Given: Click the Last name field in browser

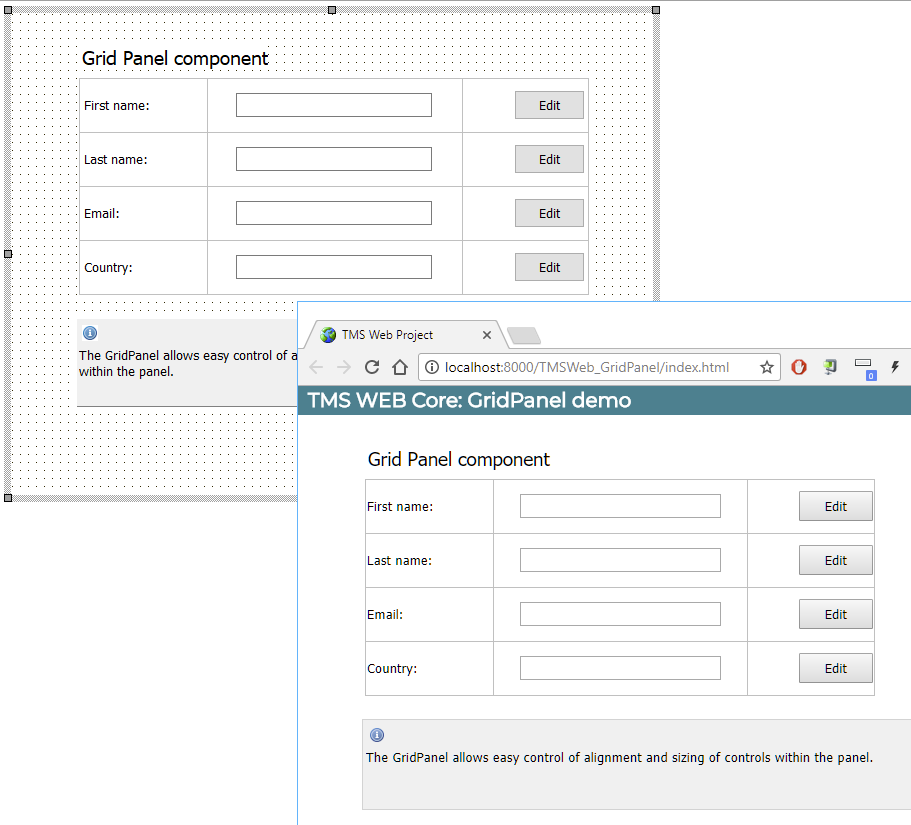Looking at the screenshot, I should click(620, 560).
